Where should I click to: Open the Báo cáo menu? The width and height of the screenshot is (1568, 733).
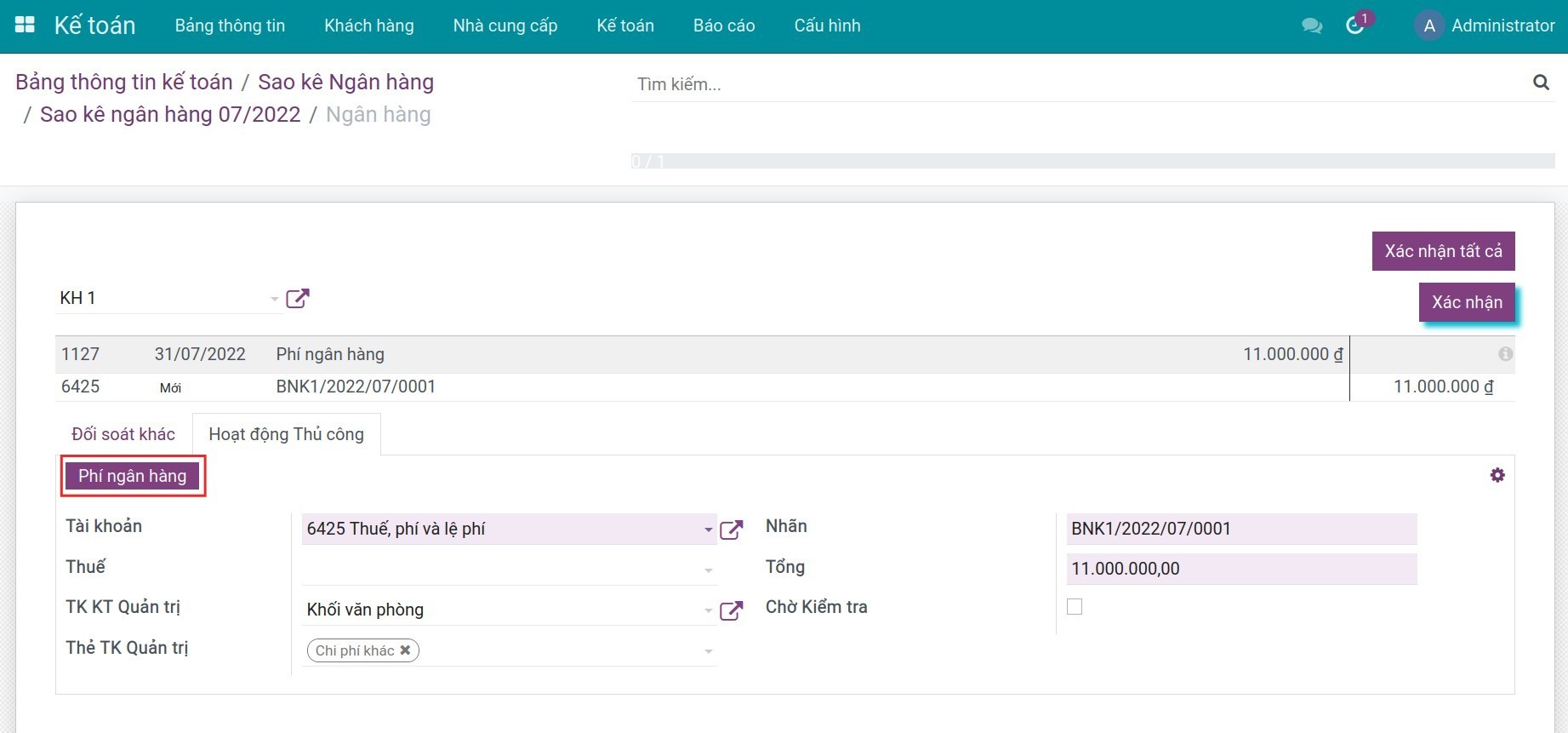(723, 26)
